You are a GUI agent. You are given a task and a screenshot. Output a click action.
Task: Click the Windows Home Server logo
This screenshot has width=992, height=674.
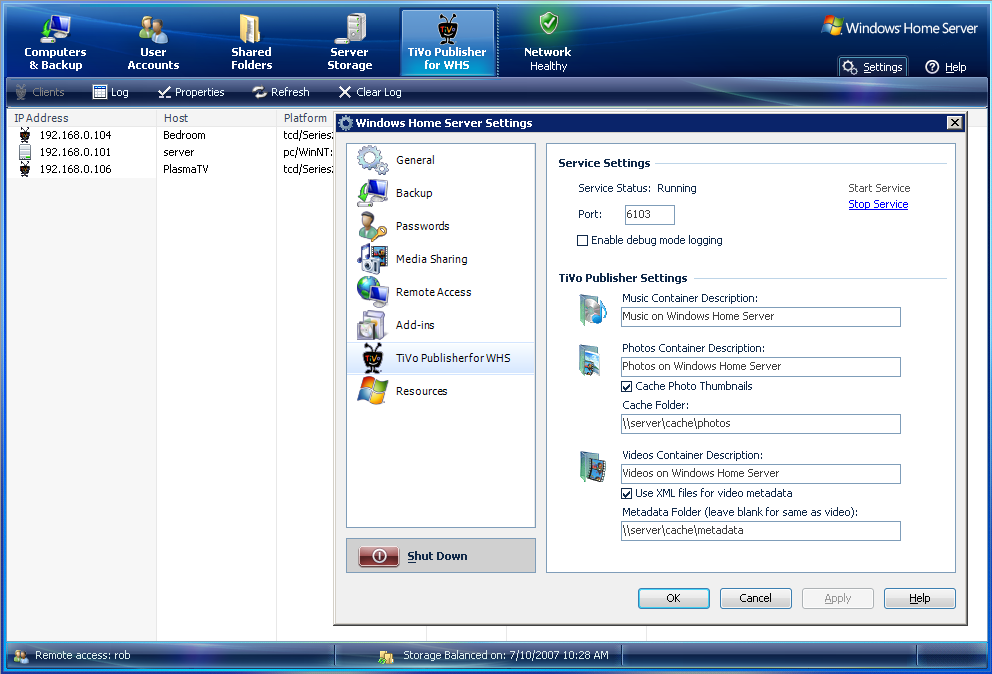(900, 27)
